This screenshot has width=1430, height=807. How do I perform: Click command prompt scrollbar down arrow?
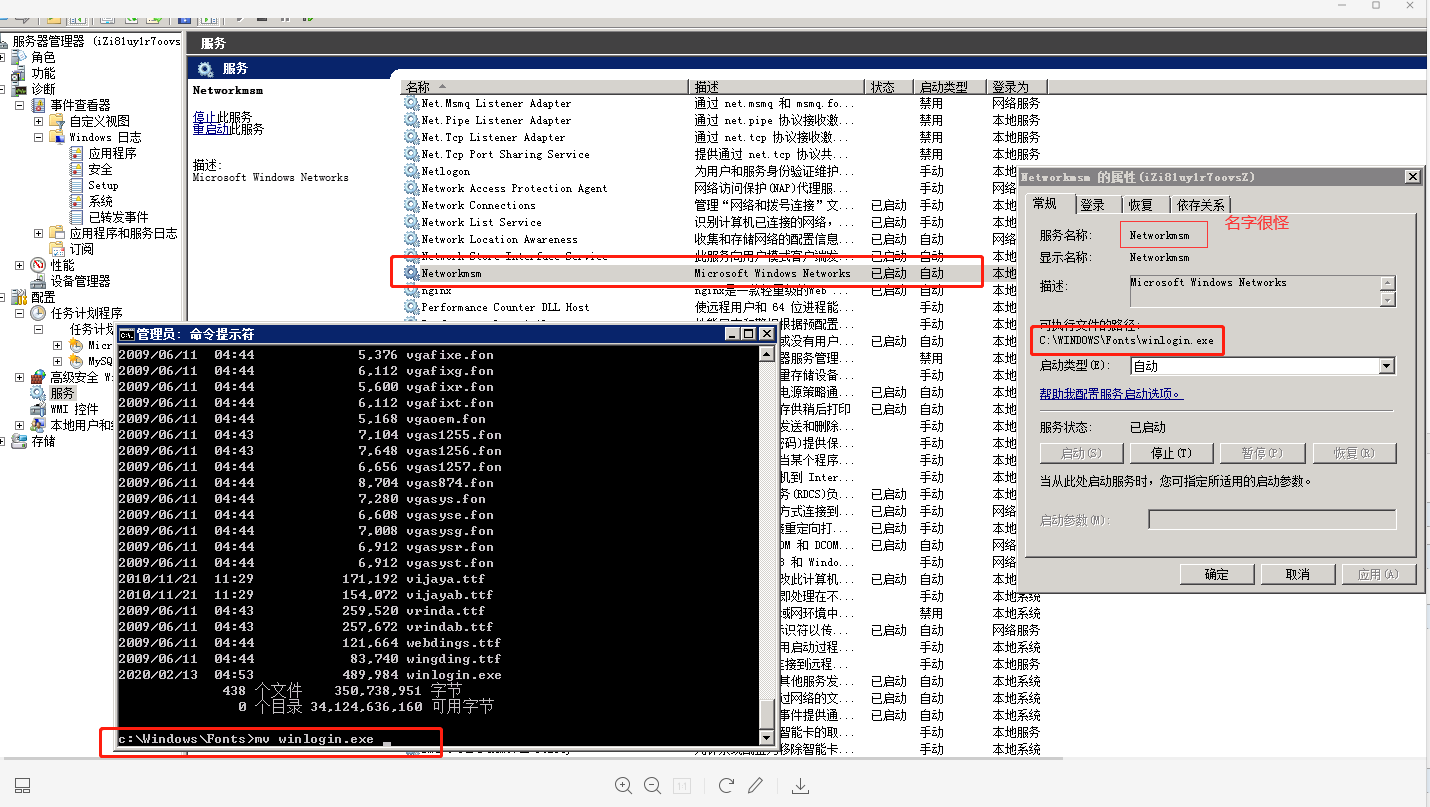click(x=767, y=738)
